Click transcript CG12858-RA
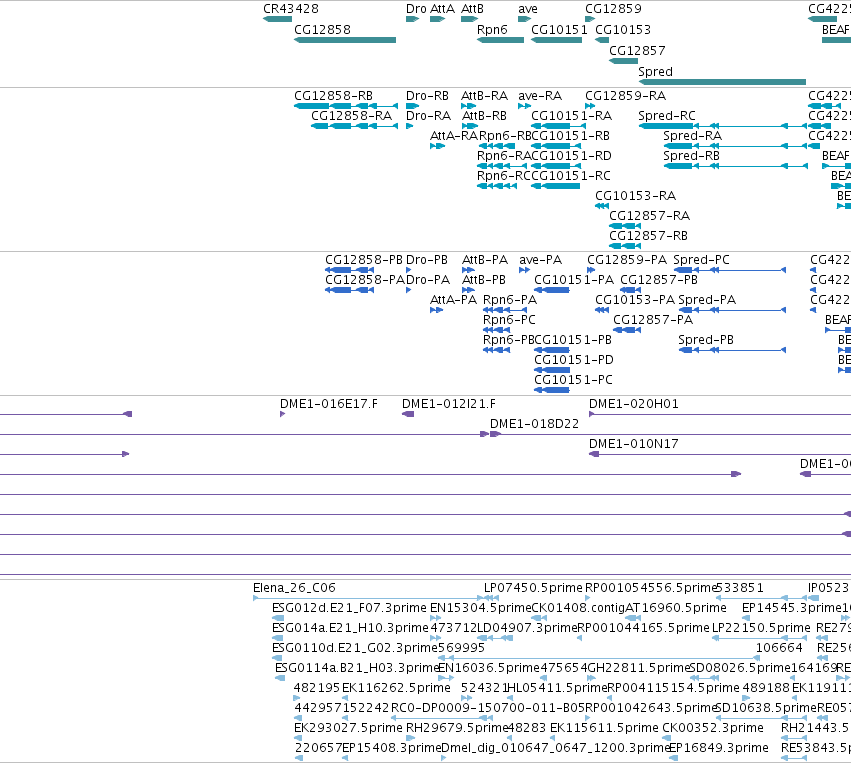 point(354,126)
